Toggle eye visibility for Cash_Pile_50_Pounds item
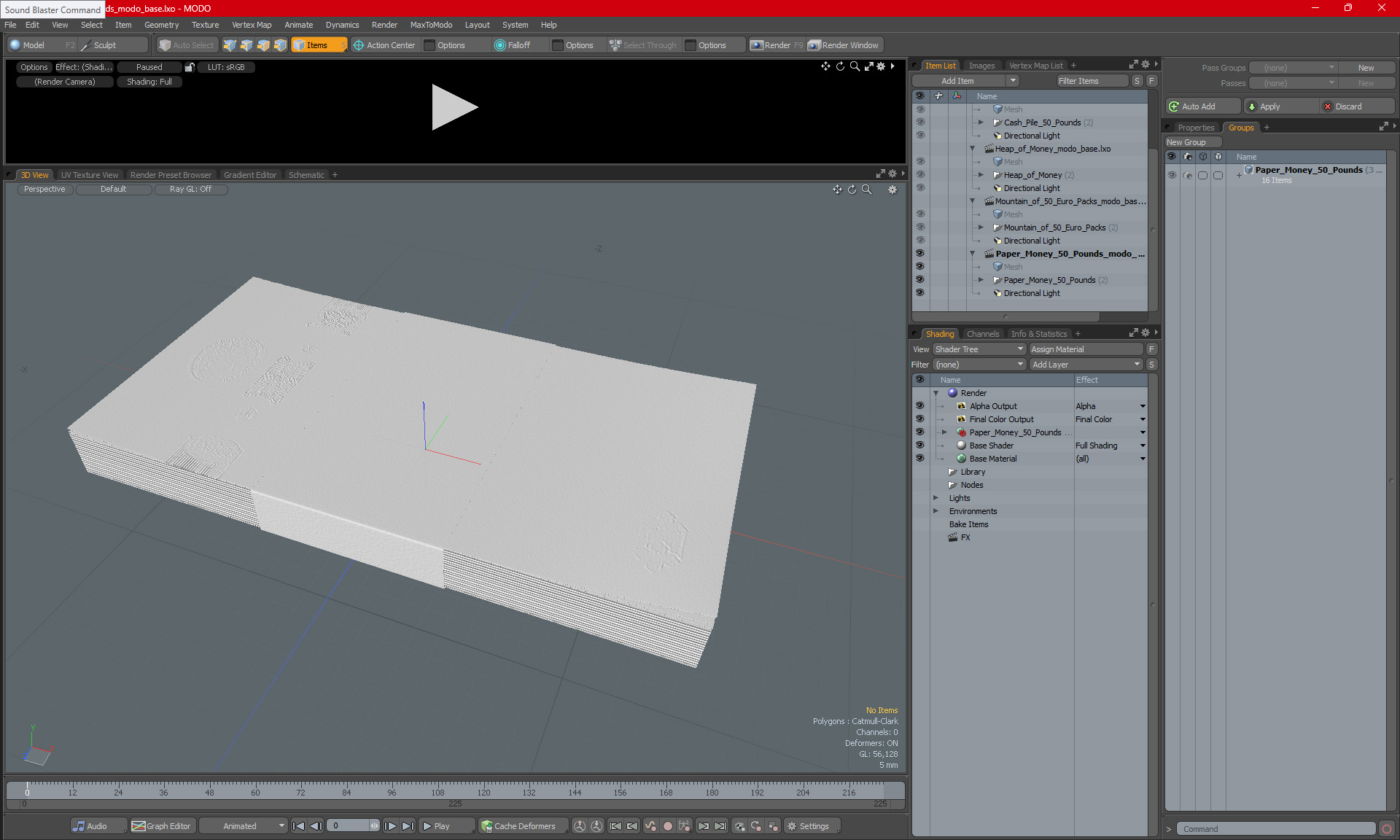The image size is (1400, 840). click(920, 122)
